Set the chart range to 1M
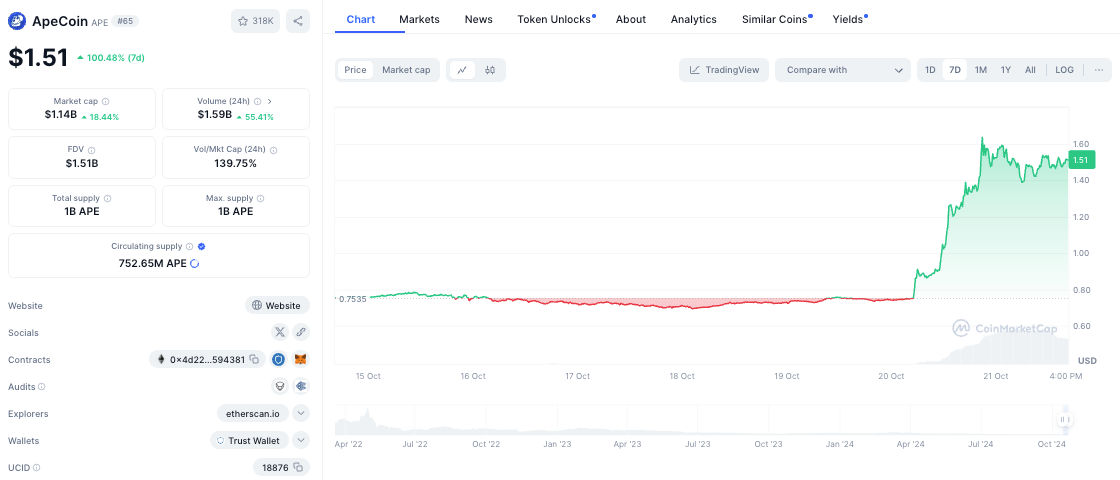The width and height of the screenshot is (1120, 480). [981, 70]
